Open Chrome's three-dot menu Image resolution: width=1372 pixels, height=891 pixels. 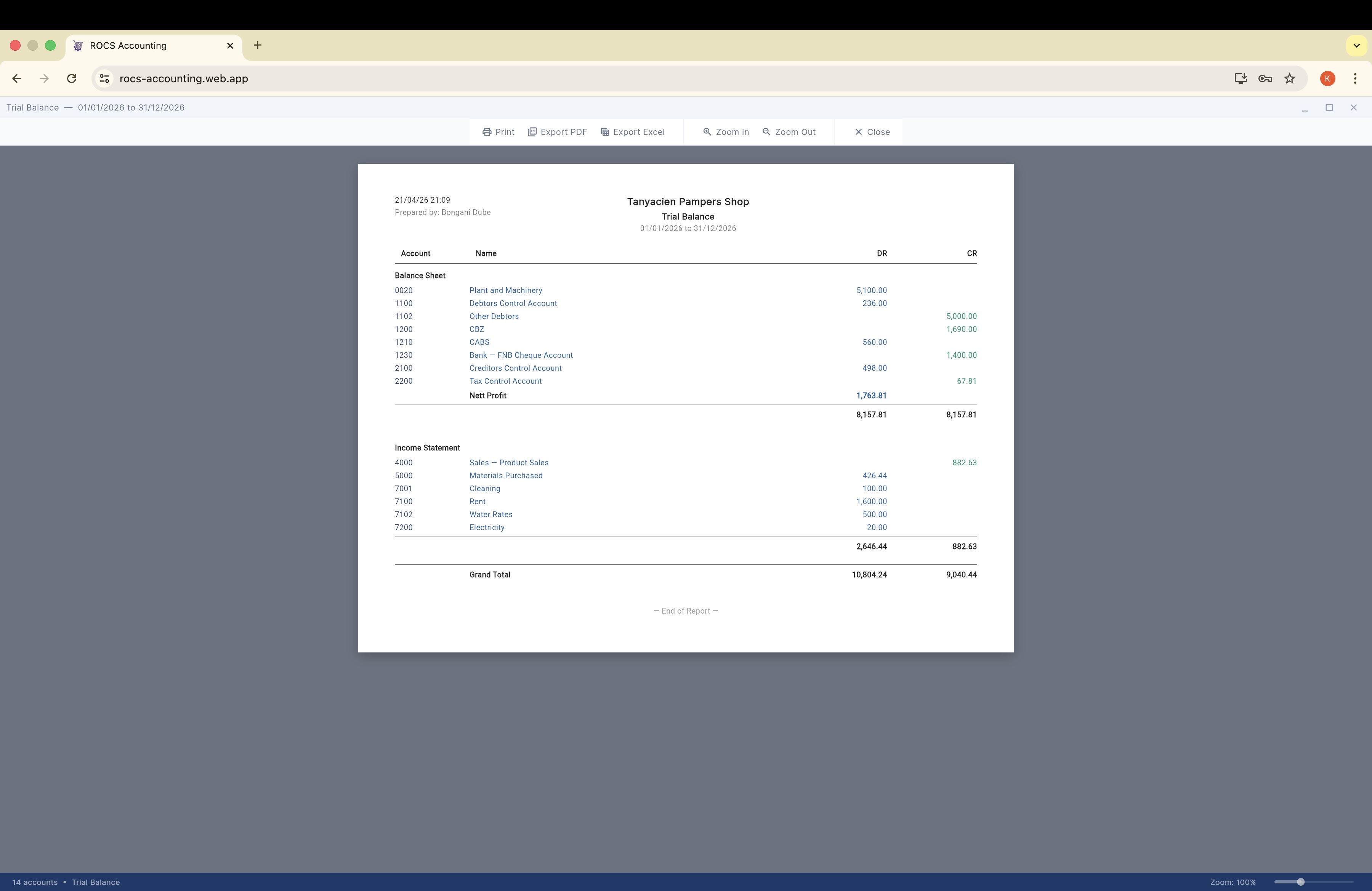(x=1355, y=79)
